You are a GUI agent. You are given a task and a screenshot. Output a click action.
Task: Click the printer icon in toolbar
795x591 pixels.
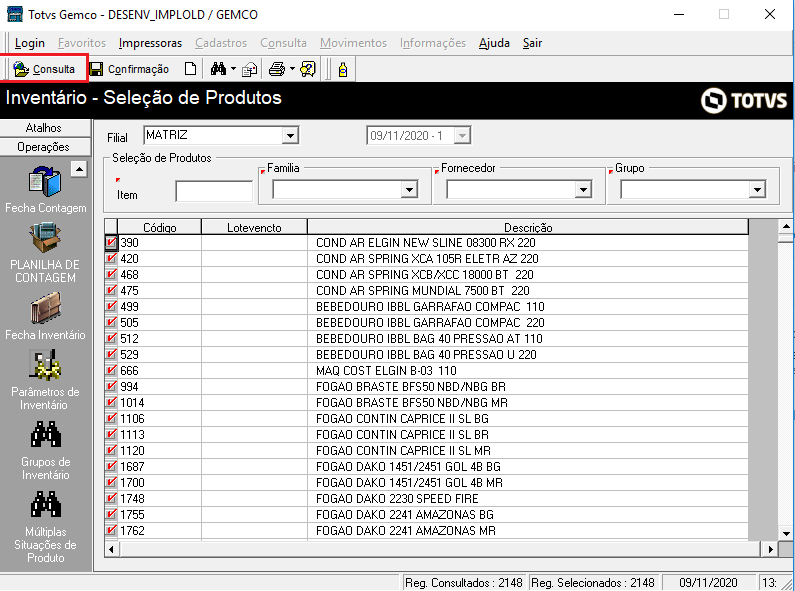click(x=277, y=69)
